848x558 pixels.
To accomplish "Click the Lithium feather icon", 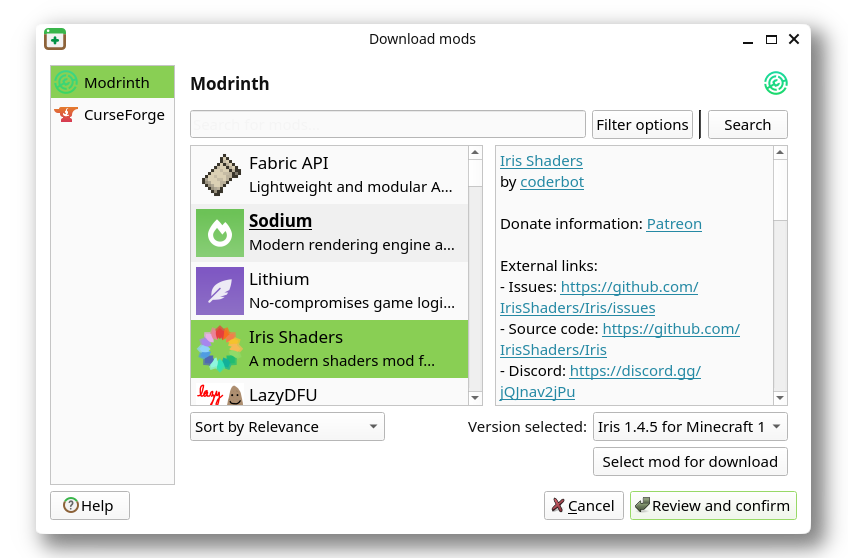I will point(220,291).
